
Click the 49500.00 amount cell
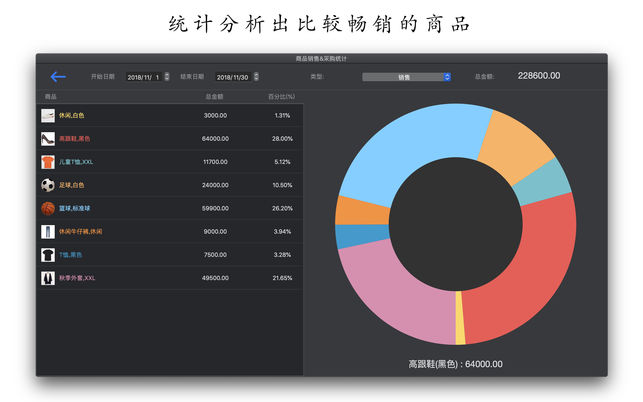coord(215,278)
